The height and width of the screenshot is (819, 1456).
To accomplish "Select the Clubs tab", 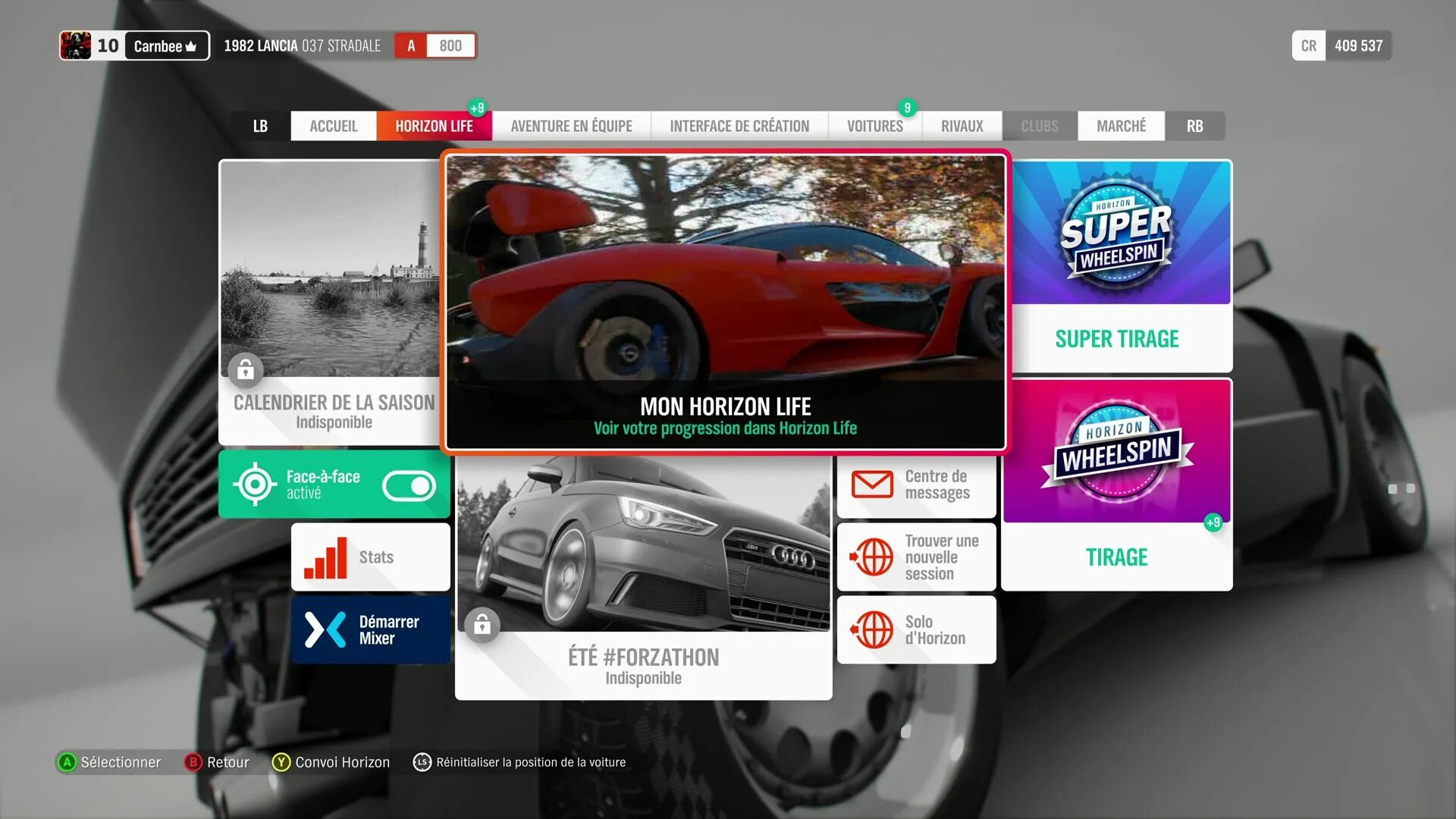I will pos(1040,126).
